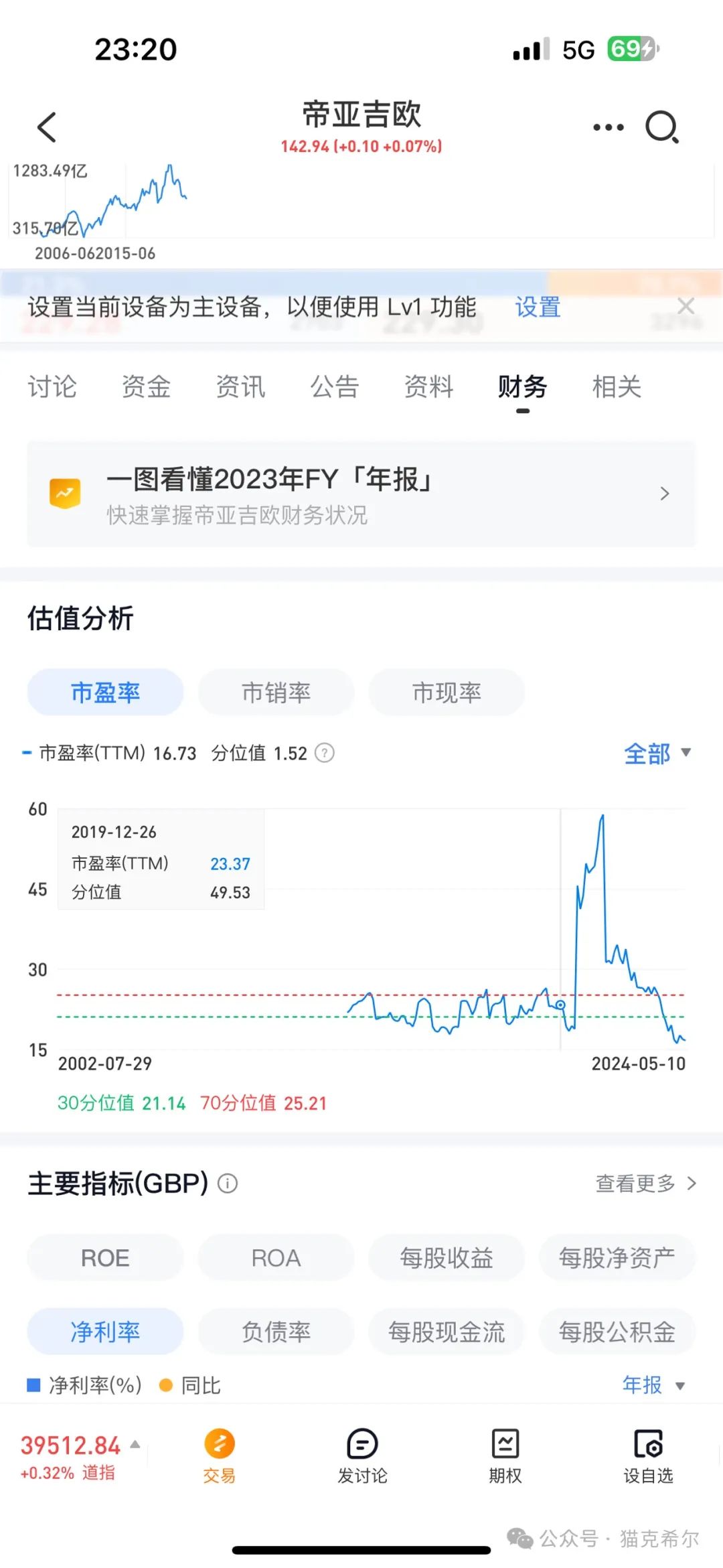Select the 每股净资产 indicator pill
723x1568 pixels.
click(x=617, y=1257)
